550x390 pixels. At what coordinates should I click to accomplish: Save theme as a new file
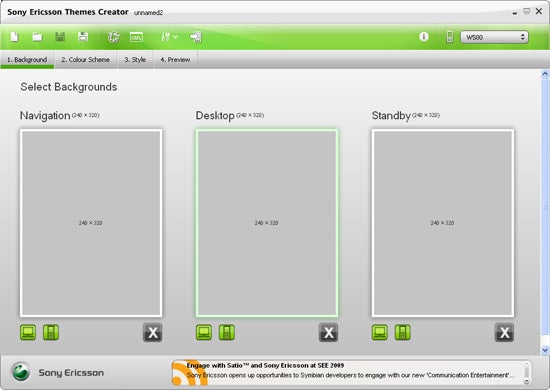pos(83,37)
